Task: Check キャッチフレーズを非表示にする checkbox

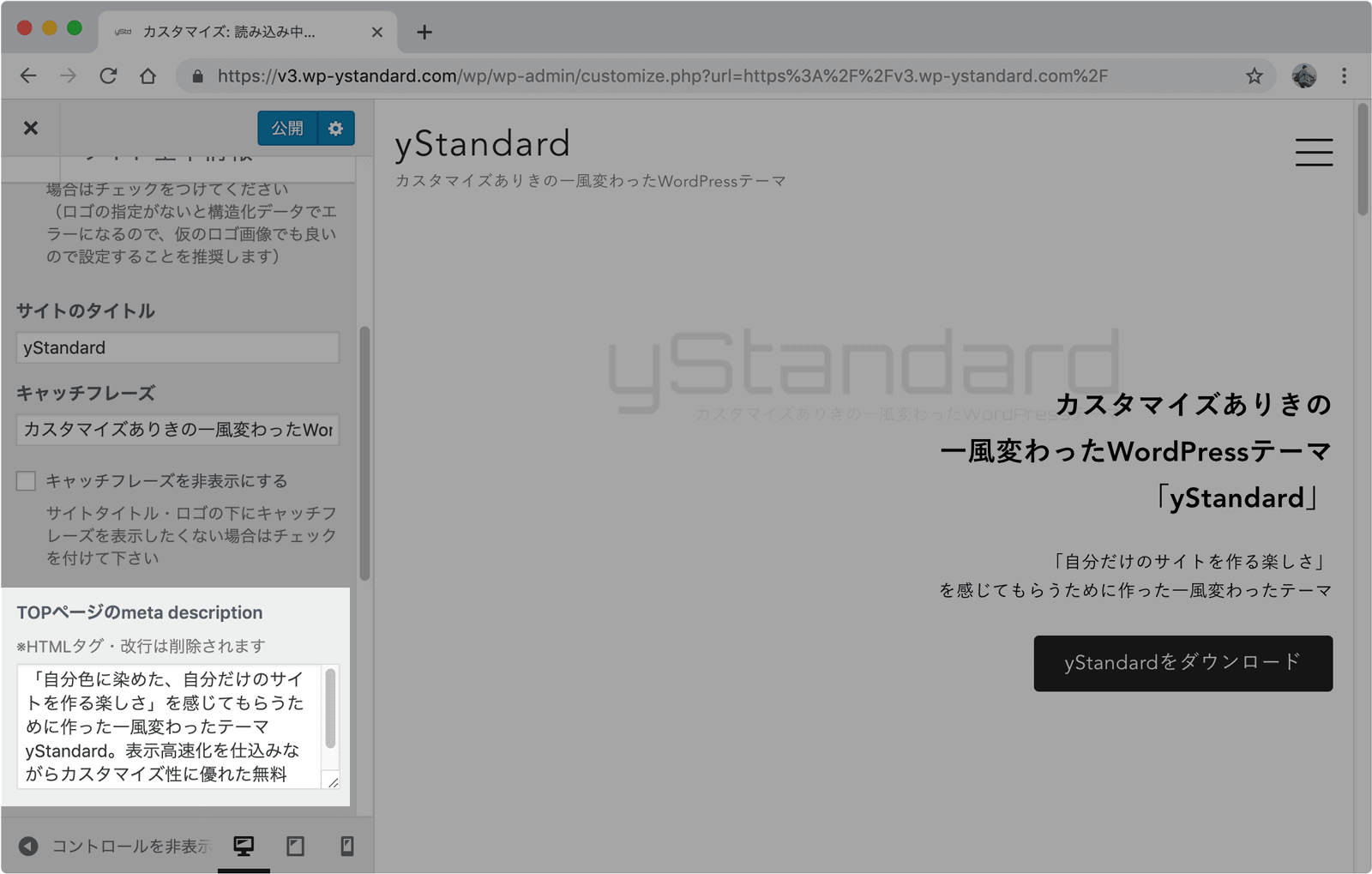Action: click(x=26, y=480)
